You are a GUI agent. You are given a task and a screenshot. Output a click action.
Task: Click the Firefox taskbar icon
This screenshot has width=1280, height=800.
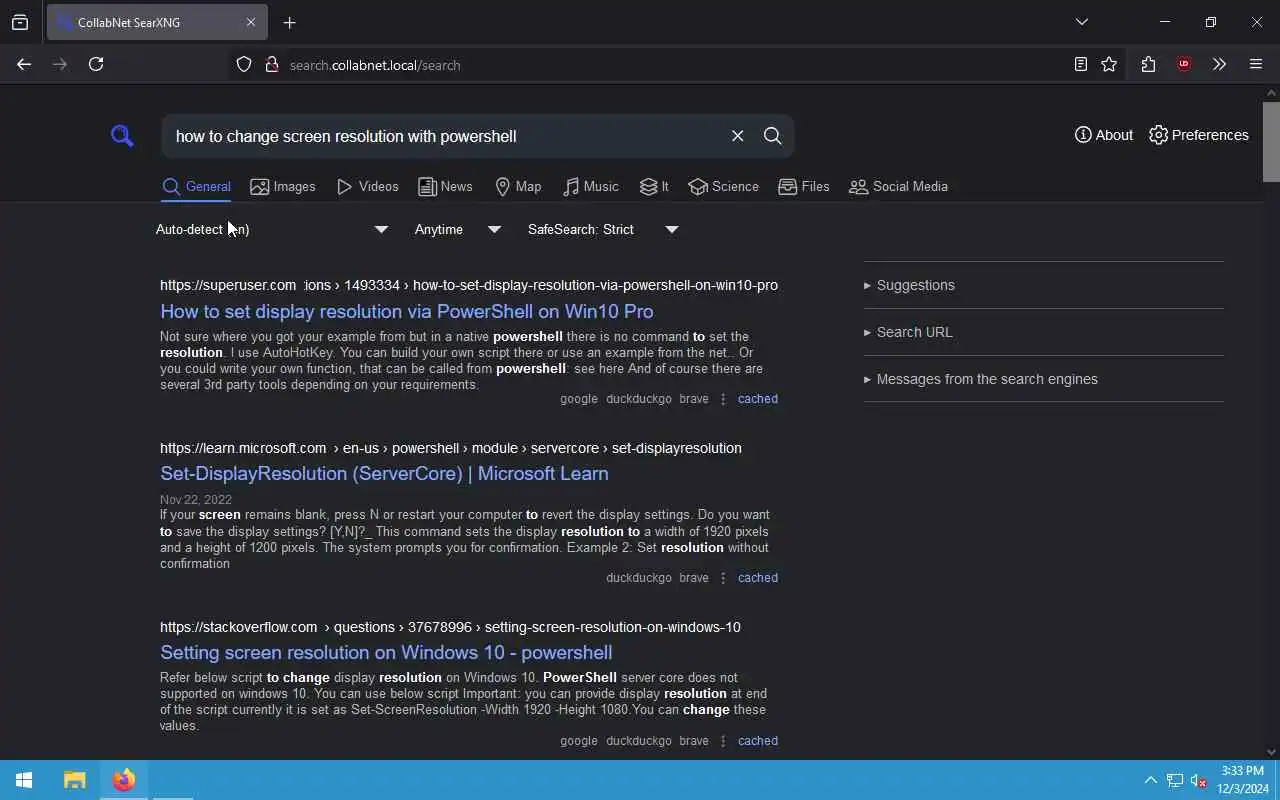click(x=124, y=780)
